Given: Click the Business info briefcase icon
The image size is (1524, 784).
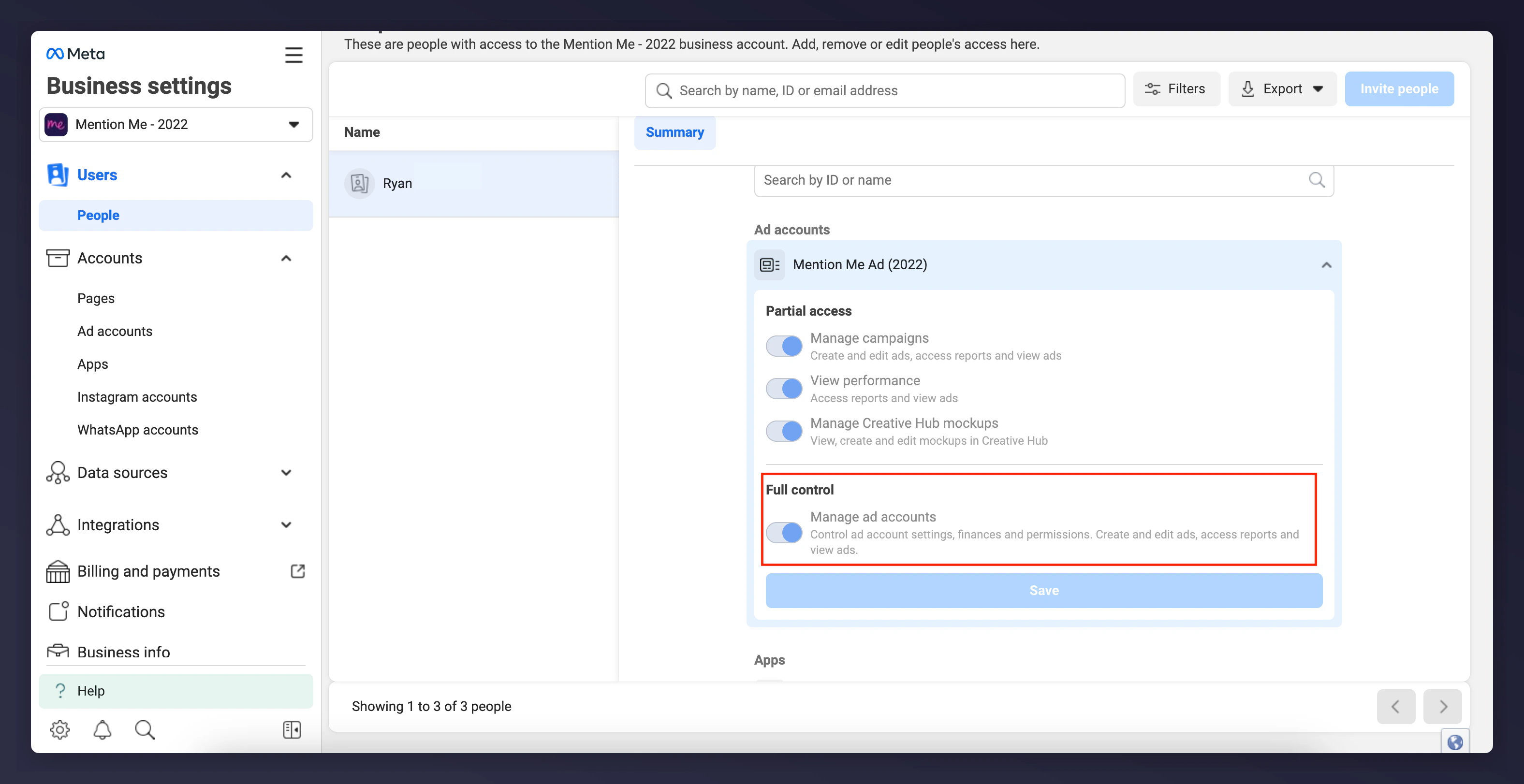Looking at the screenshot, I should (58, 651).
